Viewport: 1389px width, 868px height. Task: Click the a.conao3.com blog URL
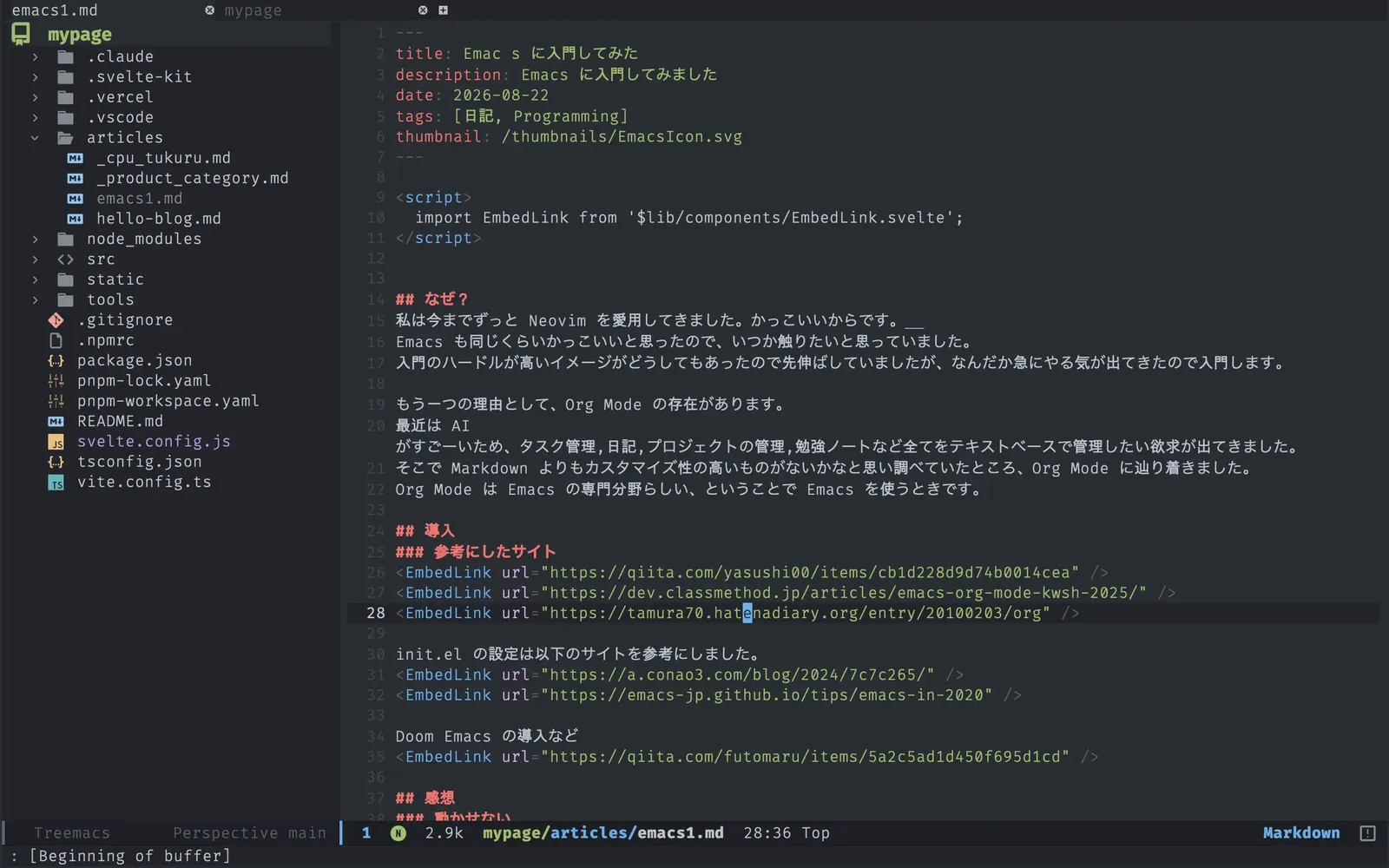click(738, 674)
